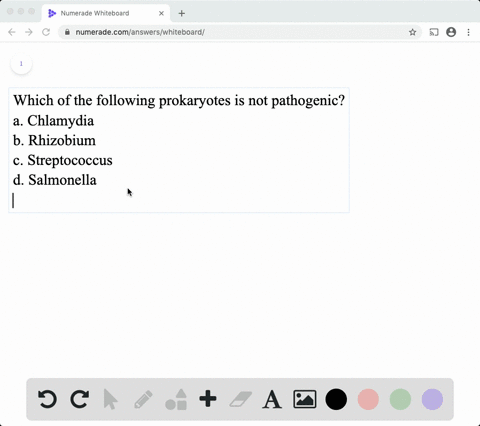
Task: Click the text 'a. Chlamydia'
Action: (53, 121)
